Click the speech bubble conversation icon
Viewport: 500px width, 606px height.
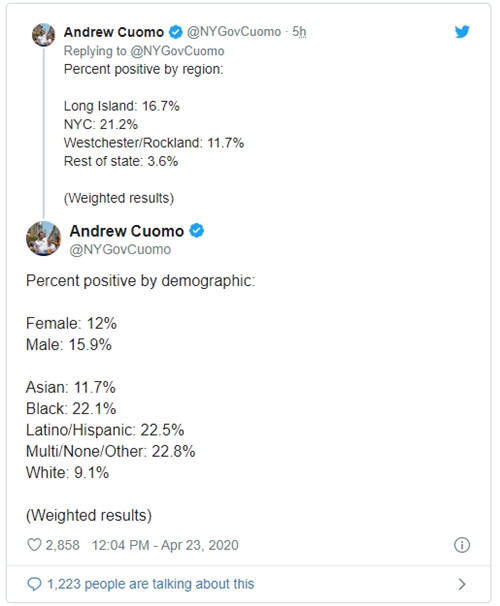[34, 584]
